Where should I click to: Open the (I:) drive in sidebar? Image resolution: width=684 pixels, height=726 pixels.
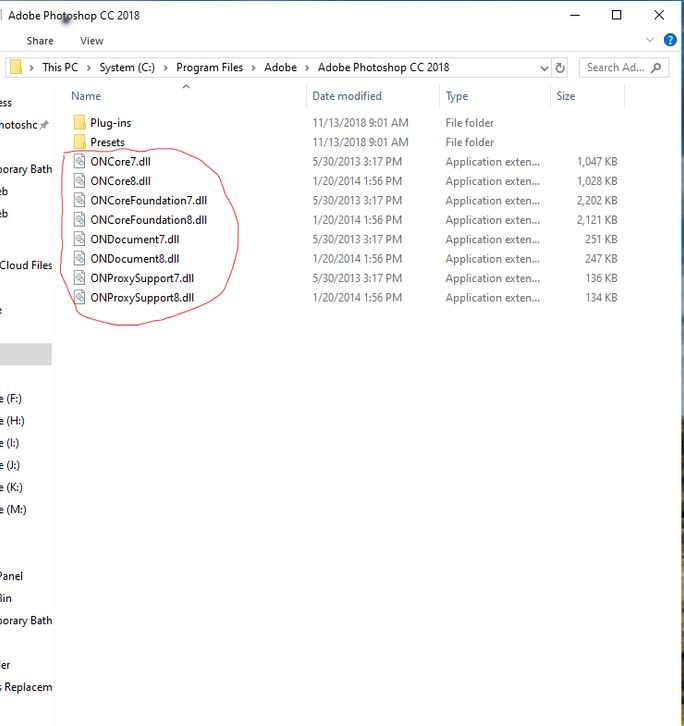tap(10, 443)
